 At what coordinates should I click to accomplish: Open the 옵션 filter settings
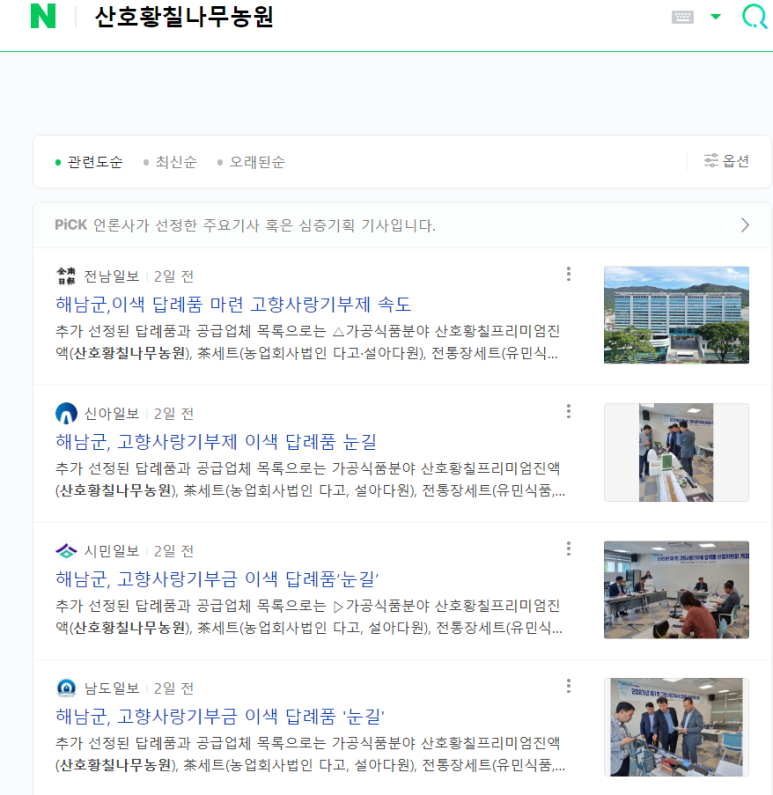click(x=726, y=161)
